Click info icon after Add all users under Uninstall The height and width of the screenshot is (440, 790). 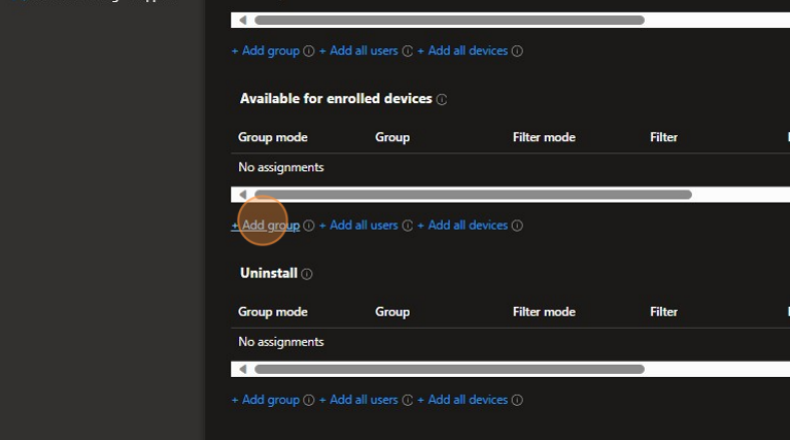(x=407, y=400)
